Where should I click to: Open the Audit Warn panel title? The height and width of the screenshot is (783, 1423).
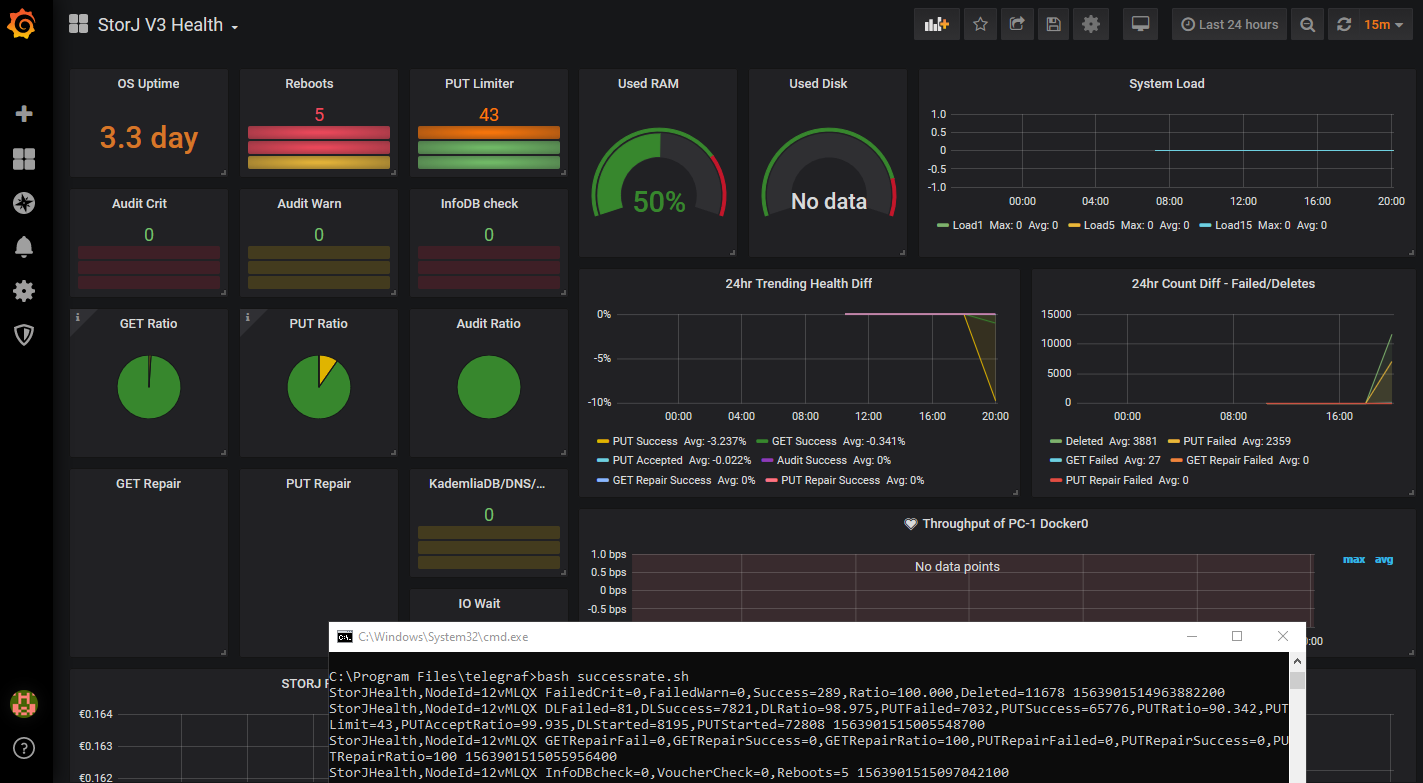[309, 204]
